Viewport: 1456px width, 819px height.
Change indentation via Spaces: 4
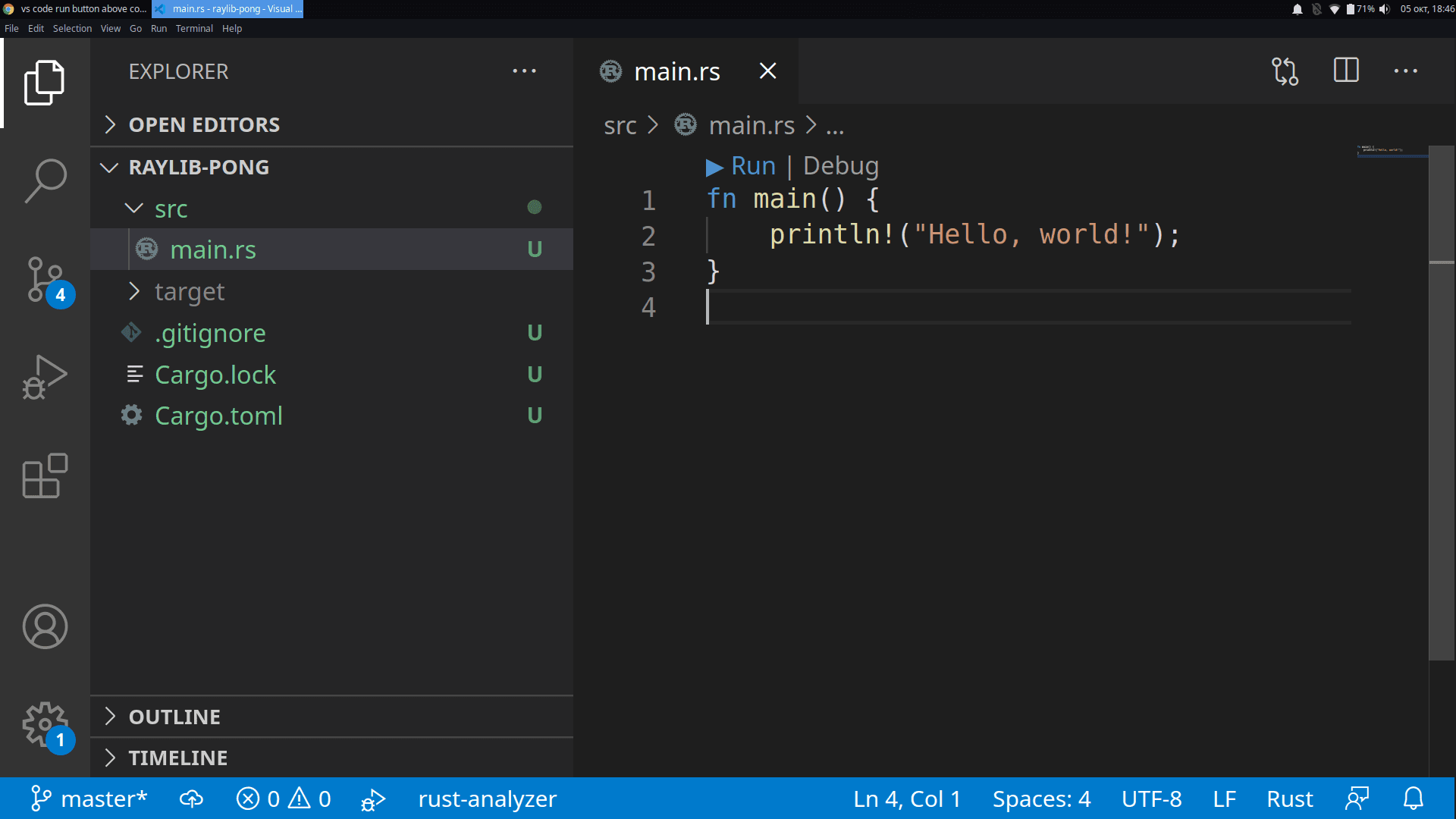tap(1041, 799)
